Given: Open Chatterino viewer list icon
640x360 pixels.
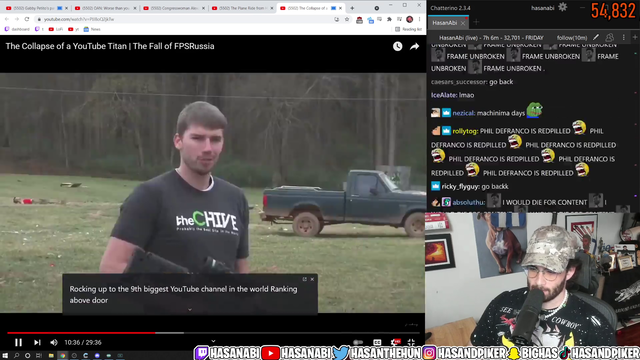Looking at the screenshot, I should pyautogui.click(x=610, y=38).
